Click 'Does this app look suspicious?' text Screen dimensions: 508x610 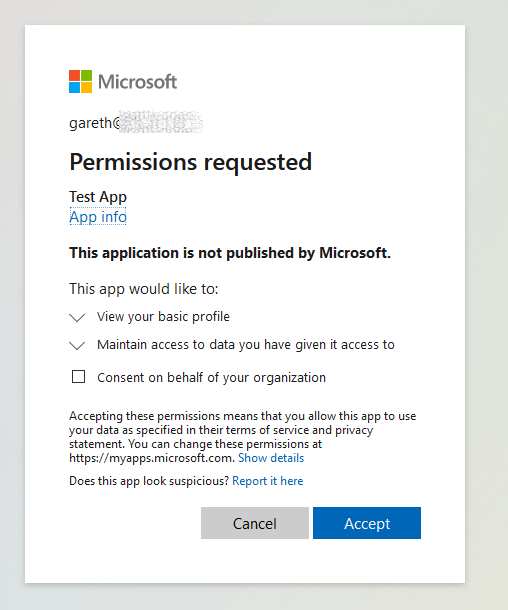[x=149, y=481]
